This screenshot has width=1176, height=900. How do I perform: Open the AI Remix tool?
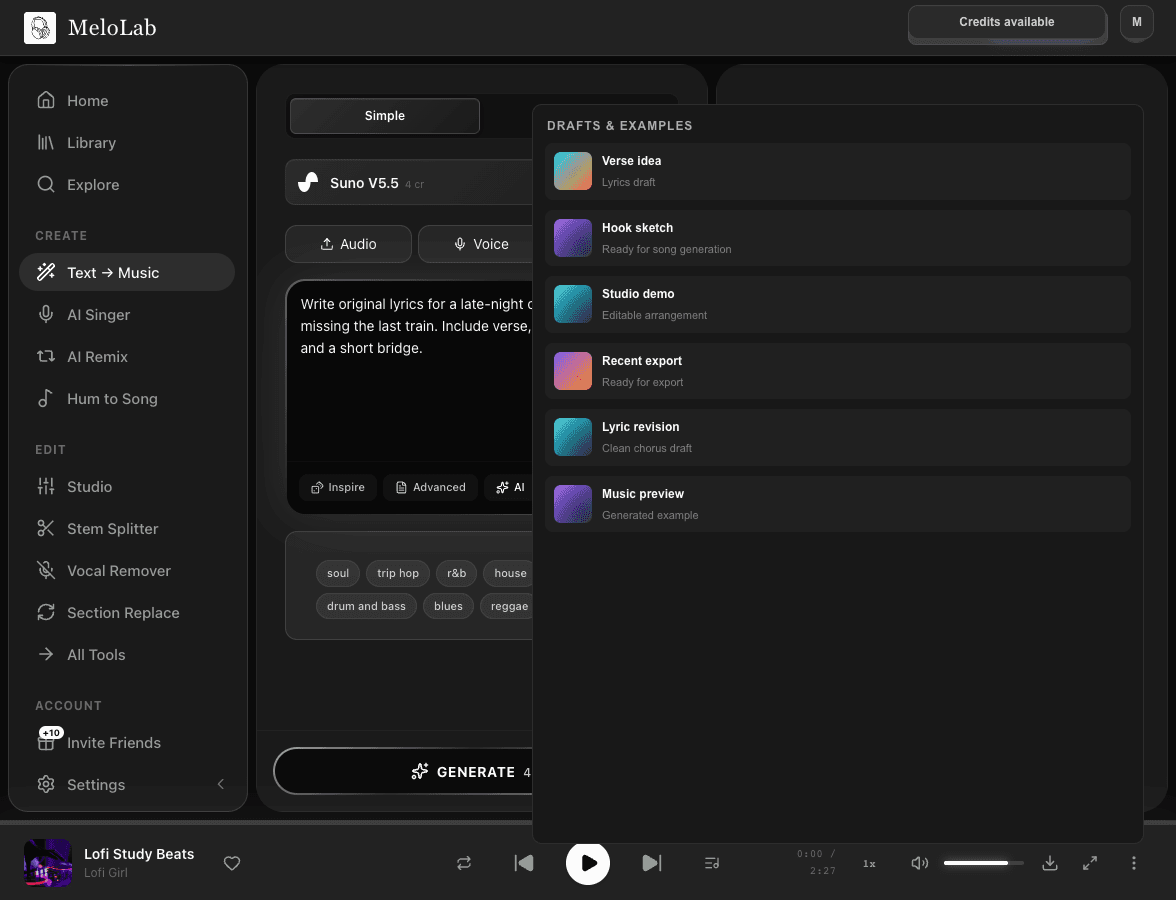(x=127, y=356)
